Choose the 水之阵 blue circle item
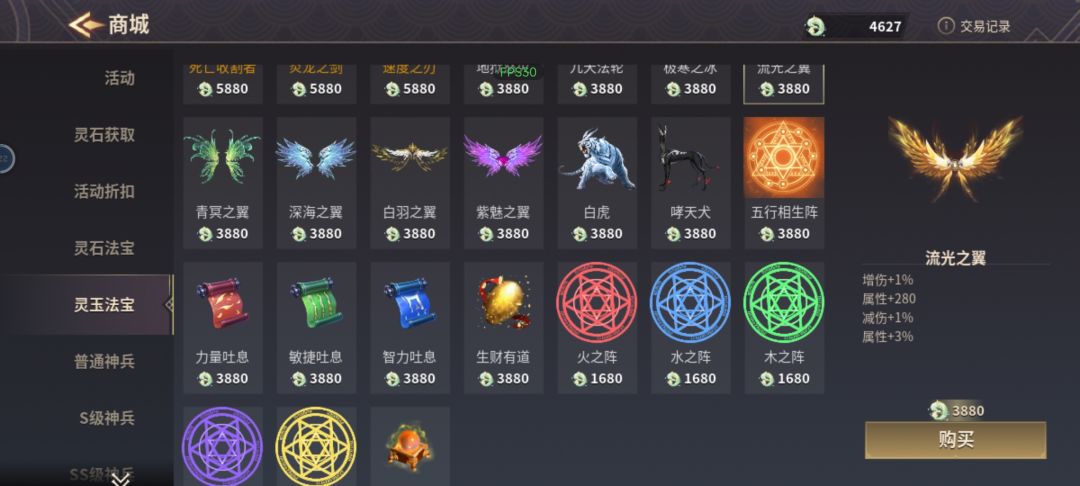Screen dimensions: 1080x486 click(x=691, y=328)
